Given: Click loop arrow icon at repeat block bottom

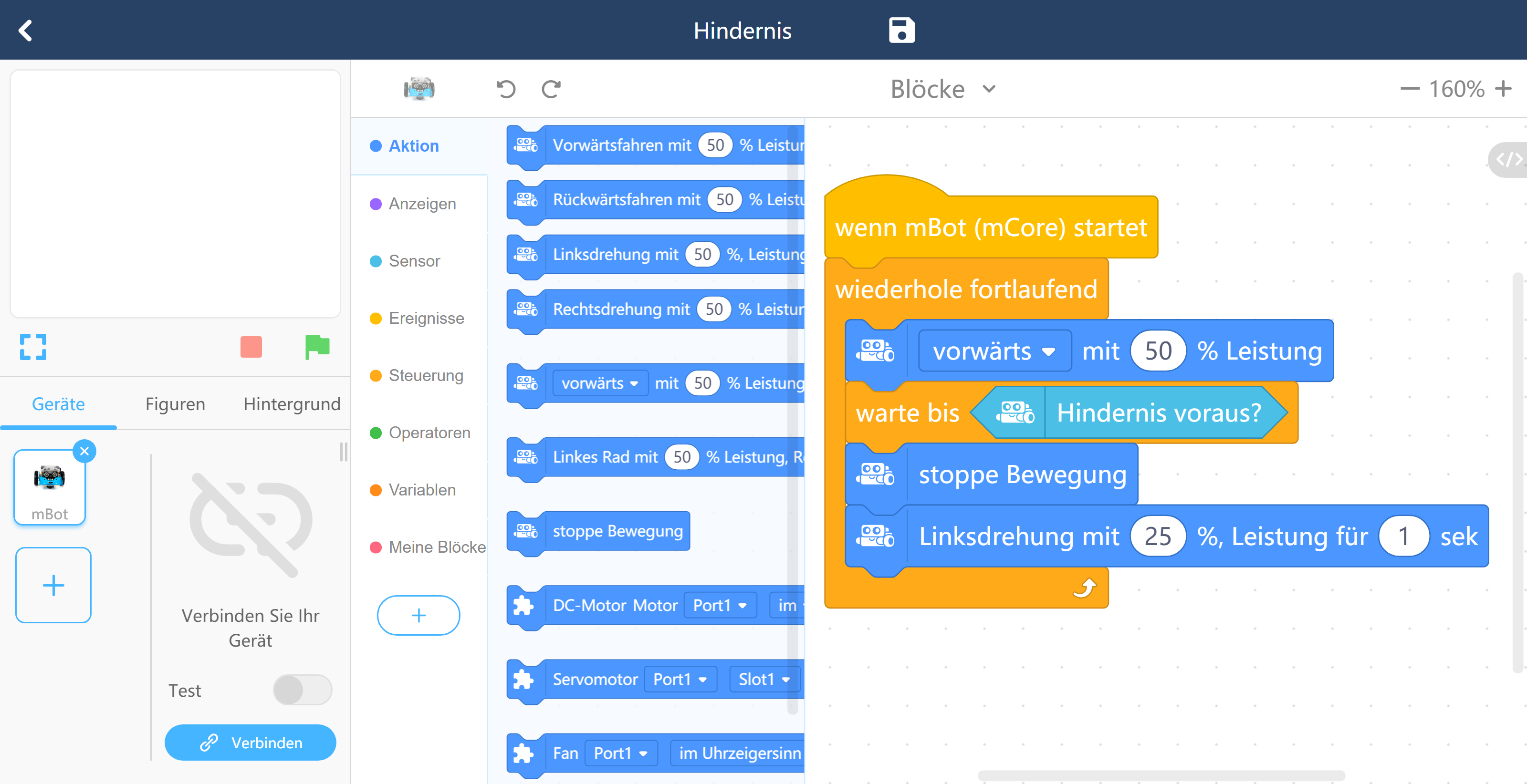Looking at the screenshot, I should pyautogui.click(x=1084, y=588).
